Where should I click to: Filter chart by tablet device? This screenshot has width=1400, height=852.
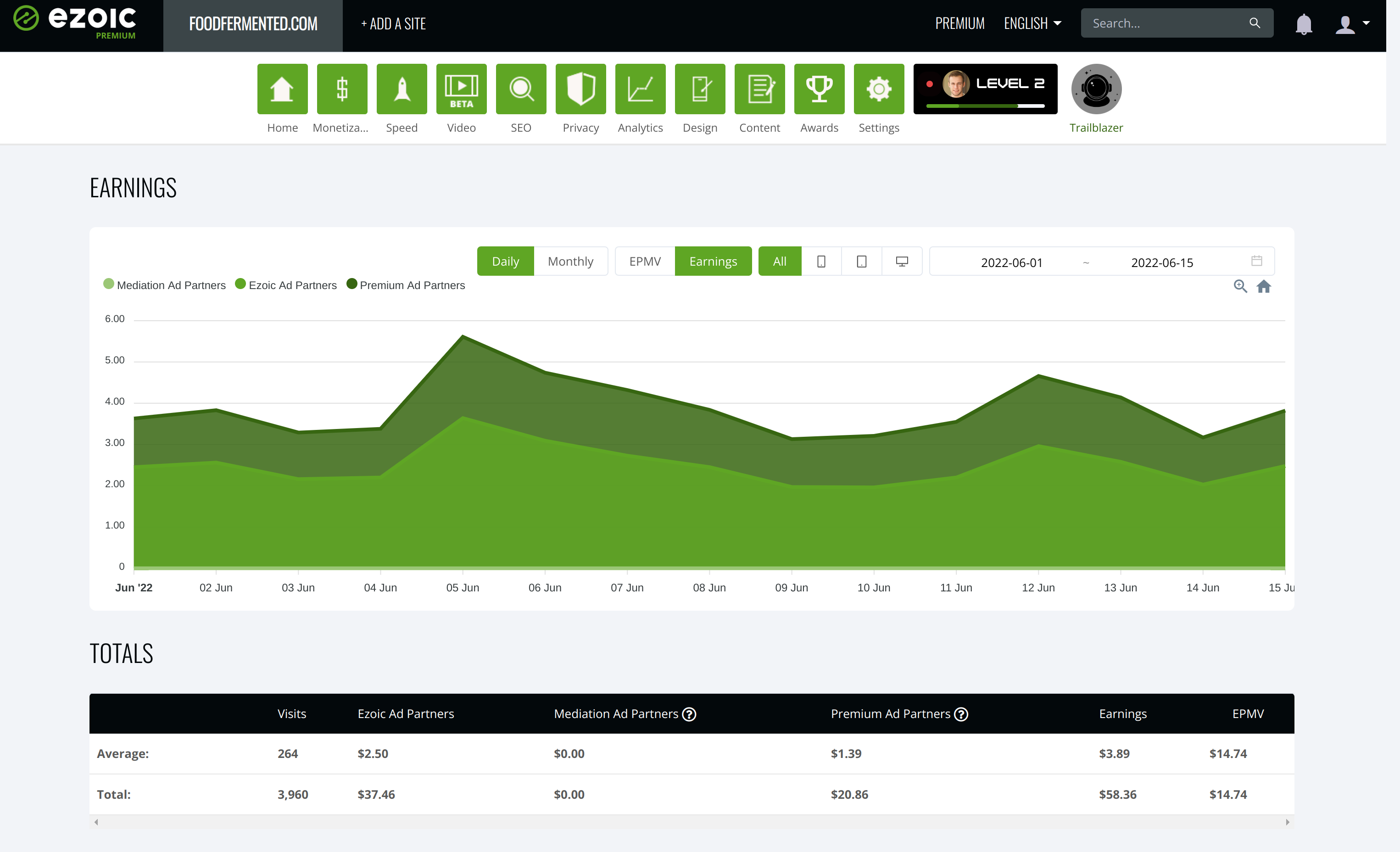point(861,261)
